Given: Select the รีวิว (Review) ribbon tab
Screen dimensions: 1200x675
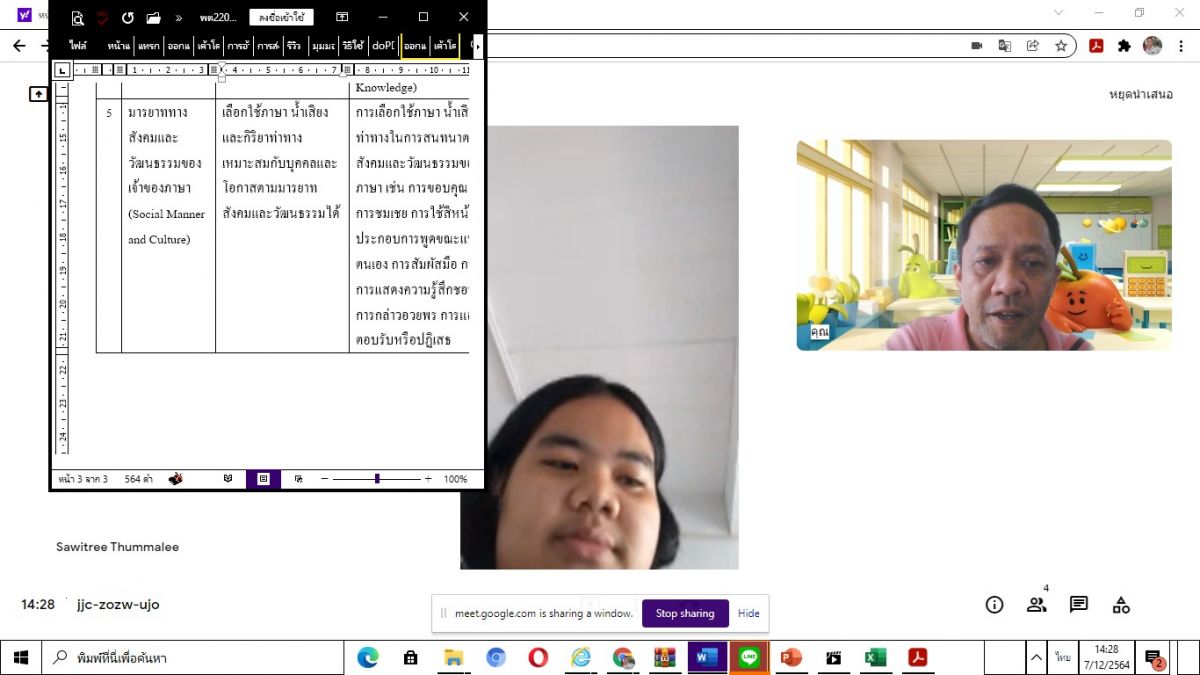Looking at the screenshot, I should click(293, 46).
